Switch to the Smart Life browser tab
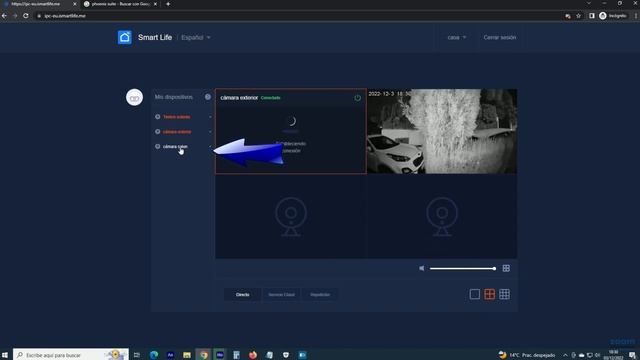 click(36, 4)
